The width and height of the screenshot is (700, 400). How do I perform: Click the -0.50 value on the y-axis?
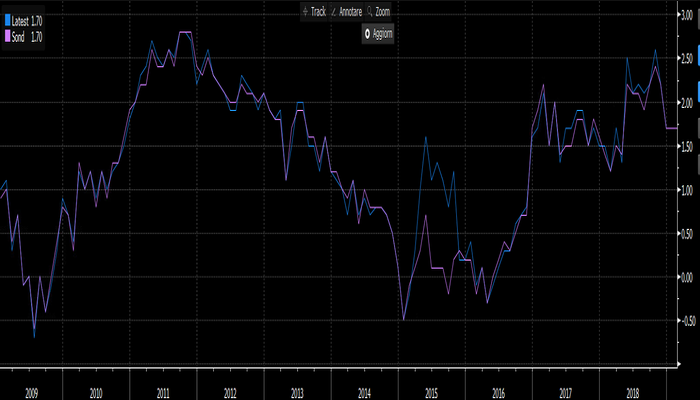click(x=685, y=321)
